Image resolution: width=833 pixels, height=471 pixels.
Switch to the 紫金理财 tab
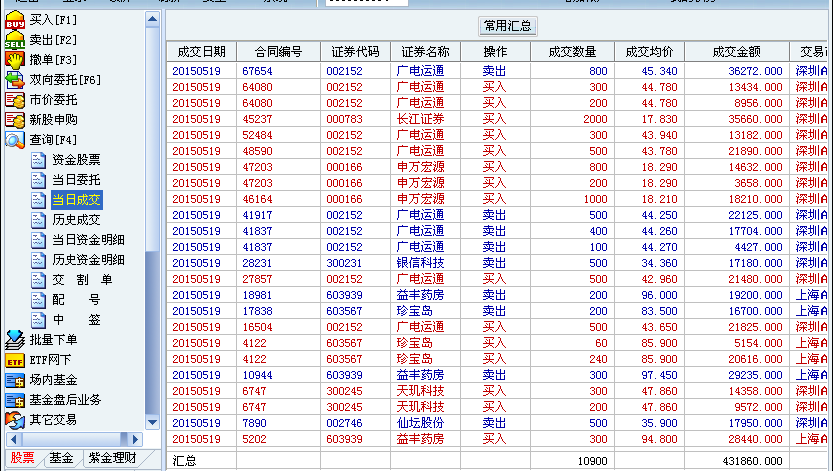(113, 458)
